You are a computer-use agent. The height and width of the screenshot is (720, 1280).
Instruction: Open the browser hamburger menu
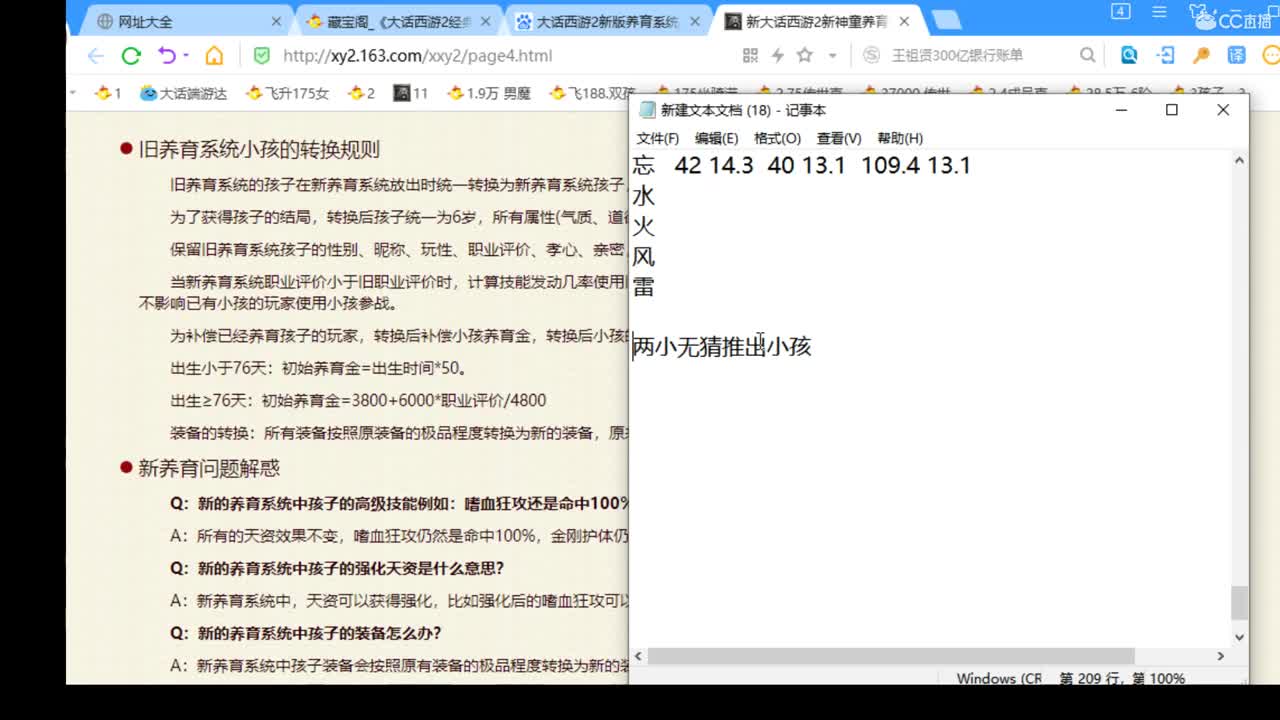click(1159, 12)
